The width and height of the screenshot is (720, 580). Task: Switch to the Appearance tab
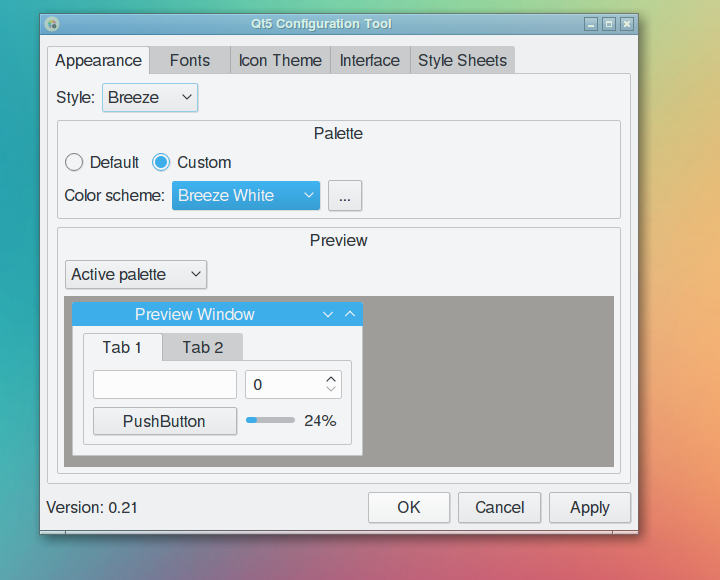coord(98,61)
